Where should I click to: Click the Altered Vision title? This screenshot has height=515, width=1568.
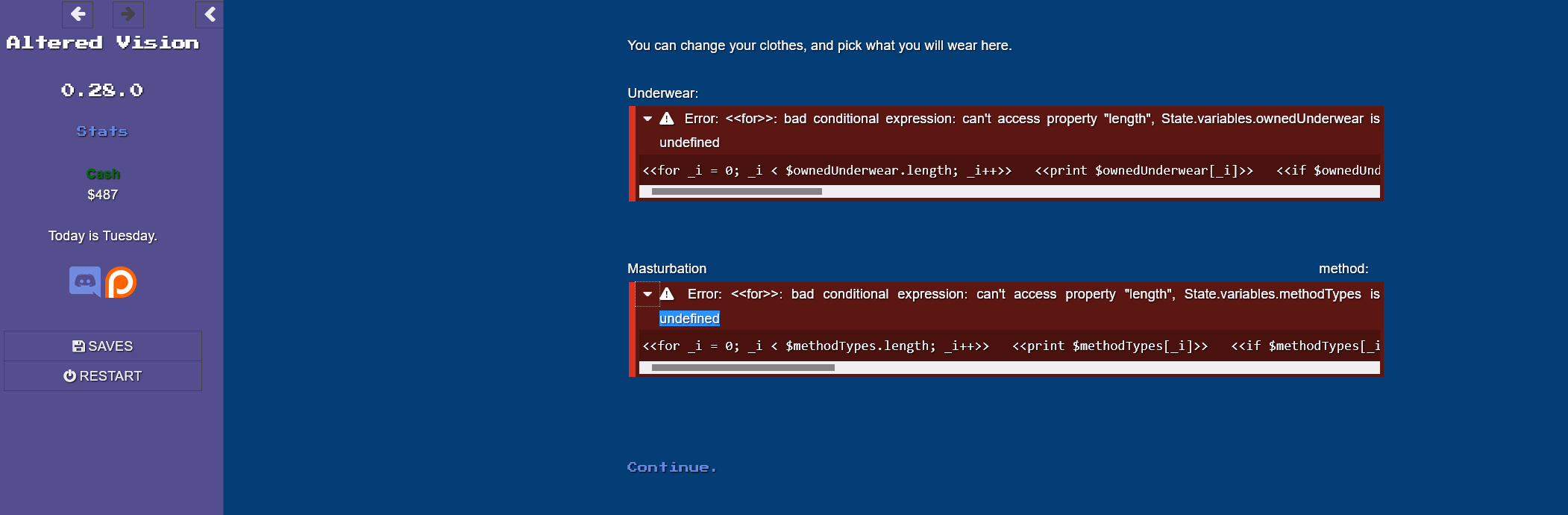[103, 43]
